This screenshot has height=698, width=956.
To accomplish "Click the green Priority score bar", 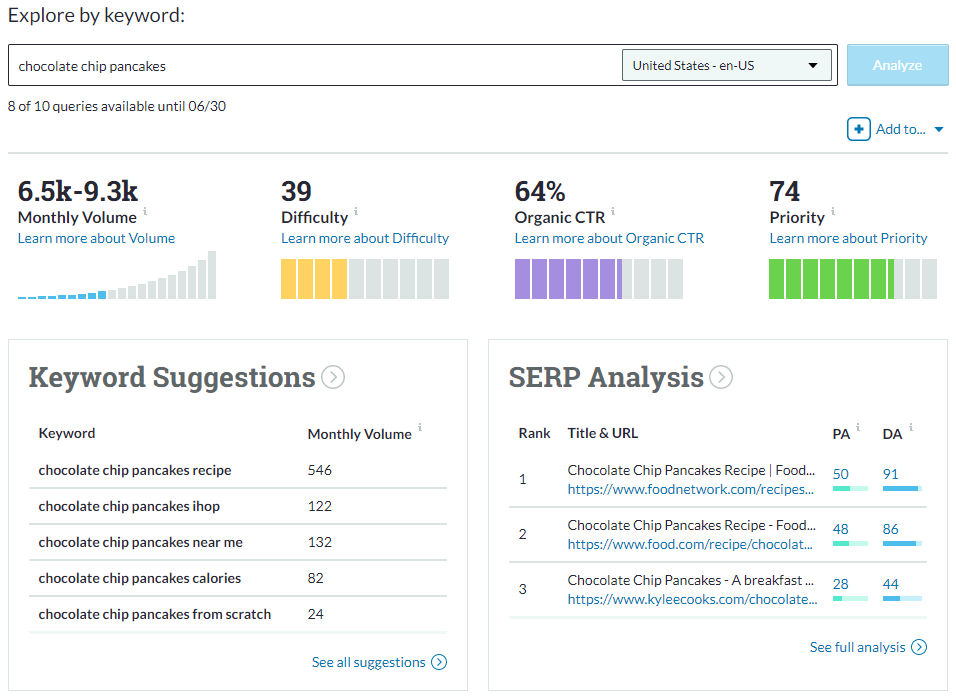I will pos(852,279).
